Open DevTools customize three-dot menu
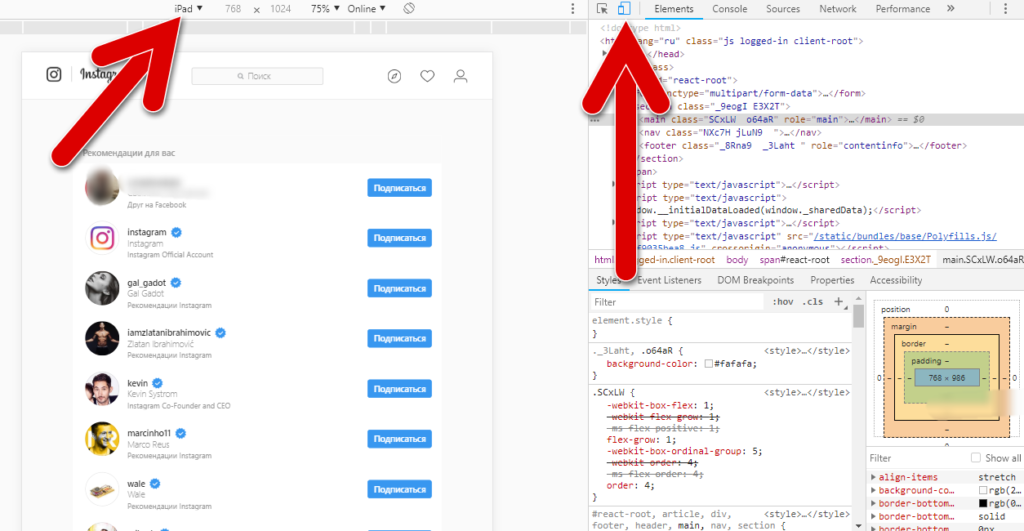The width and height of the screenshot is (1024, 531). [1006, 8]
